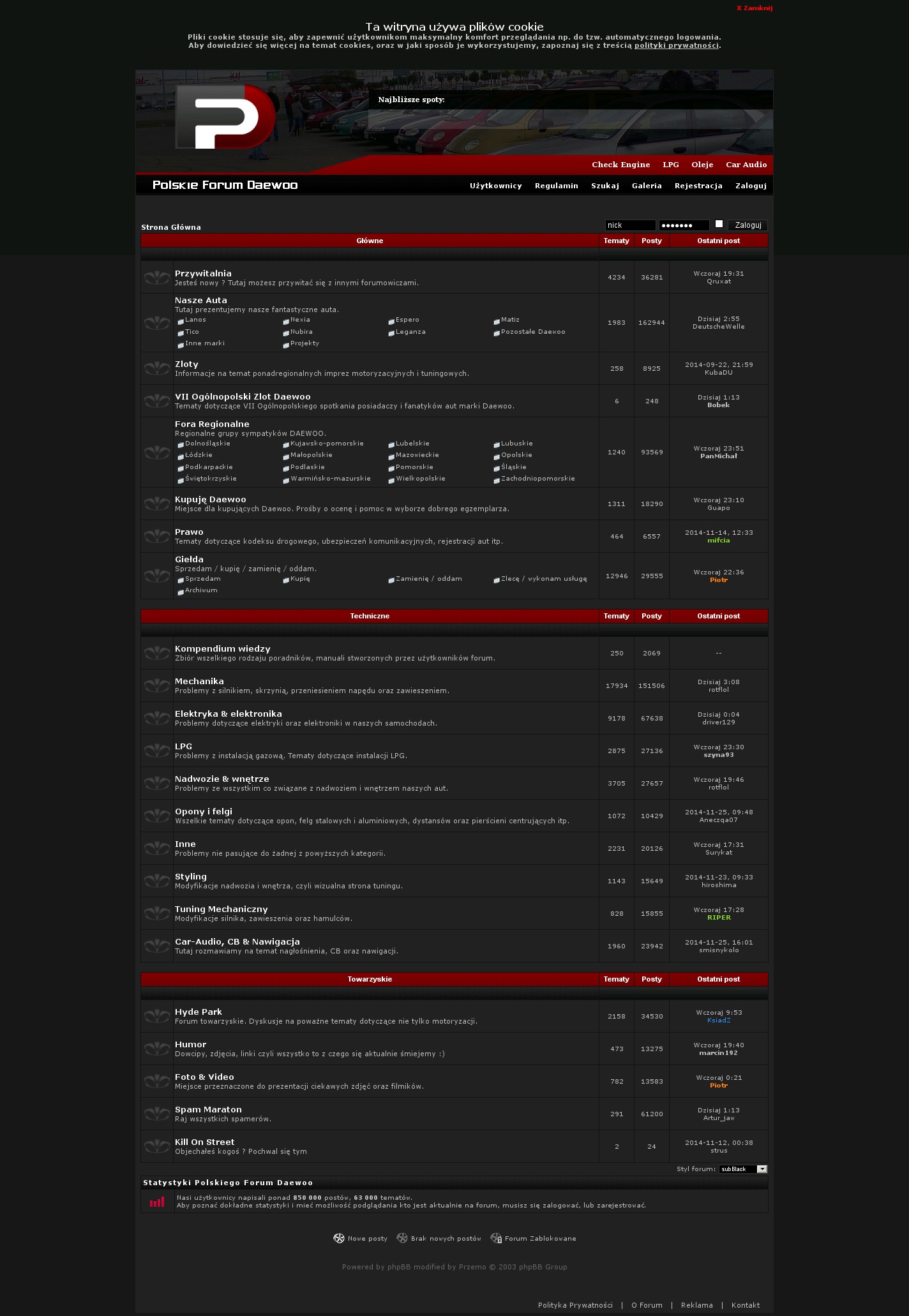Go to Check Engine section tab
Image resolution: width=909 pixels, height=1316 pixels.
pyautogui.click(x=620, y=165)
